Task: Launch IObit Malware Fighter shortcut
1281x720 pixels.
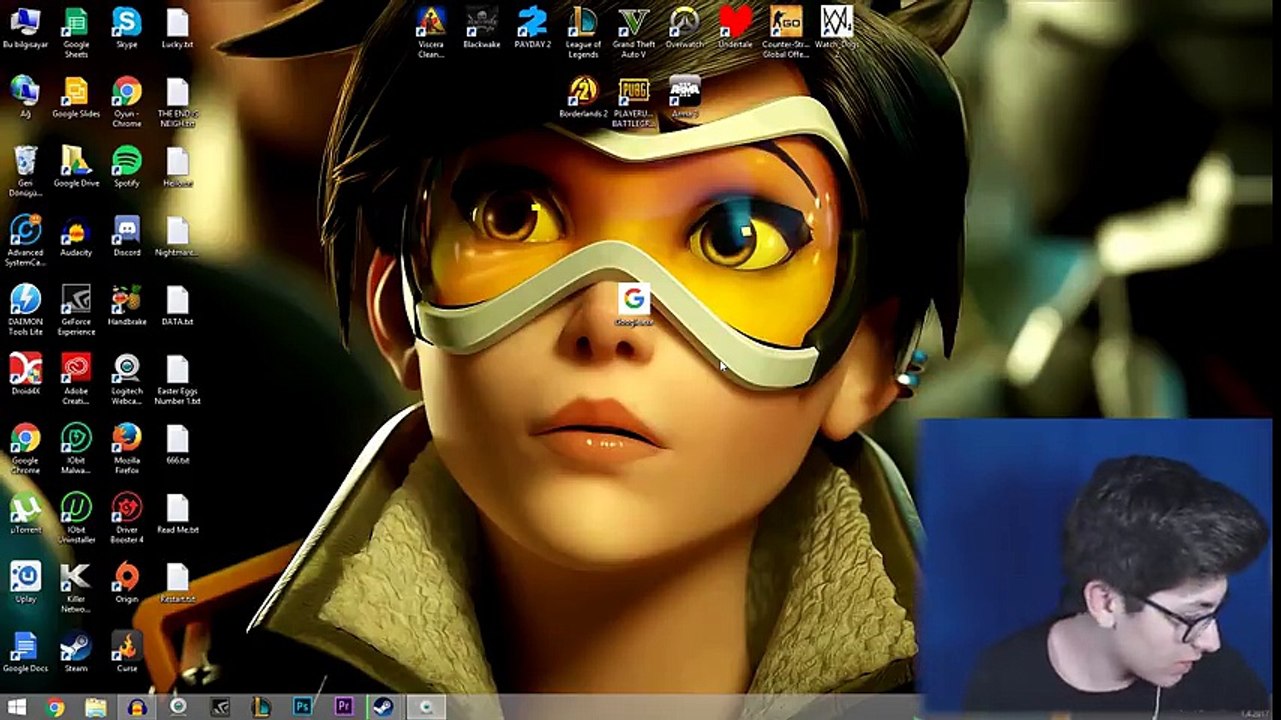Action: tap(76, 448)
